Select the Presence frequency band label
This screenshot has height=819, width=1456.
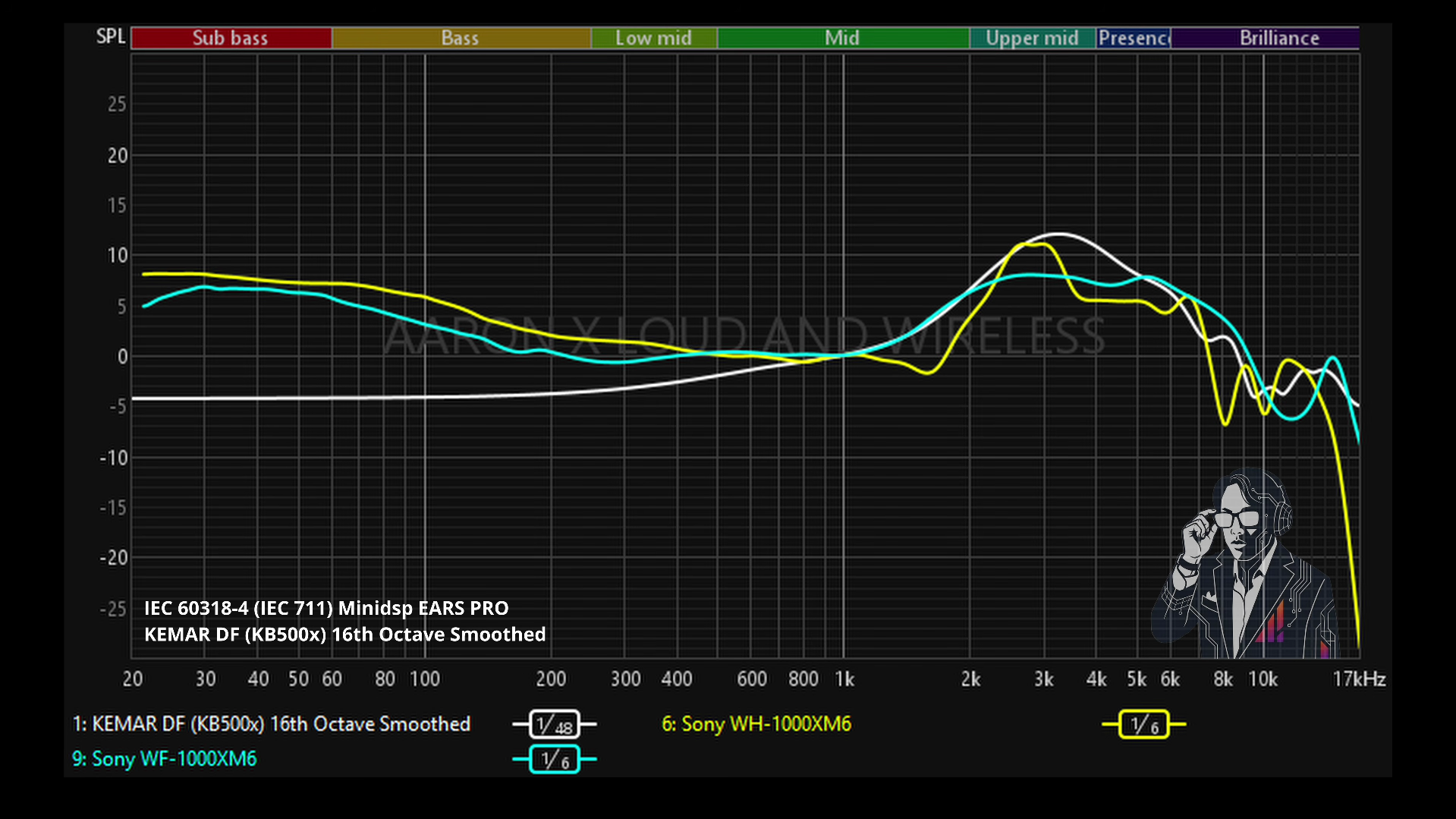click(1134, 38)
